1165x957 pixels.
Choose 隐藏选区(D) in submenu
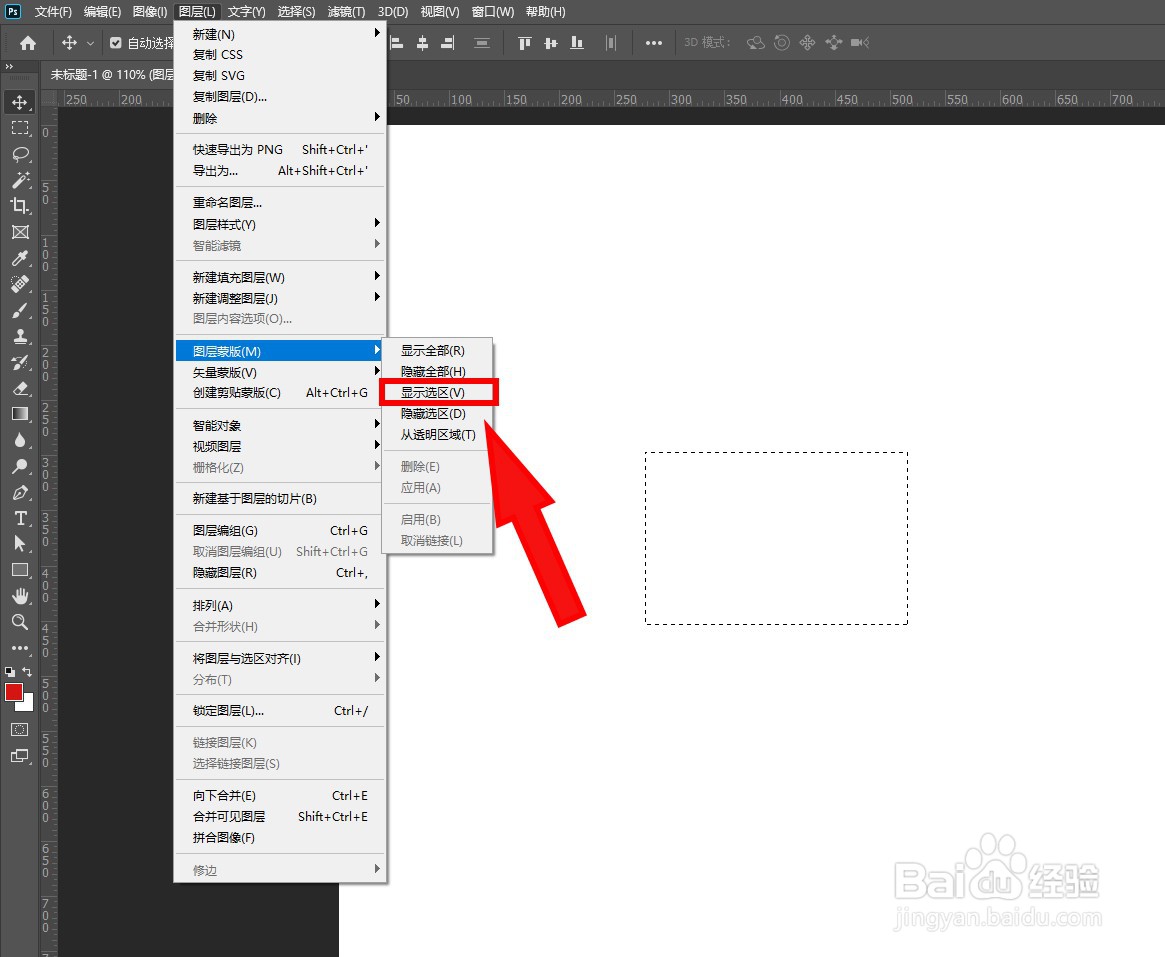[438, 414]
